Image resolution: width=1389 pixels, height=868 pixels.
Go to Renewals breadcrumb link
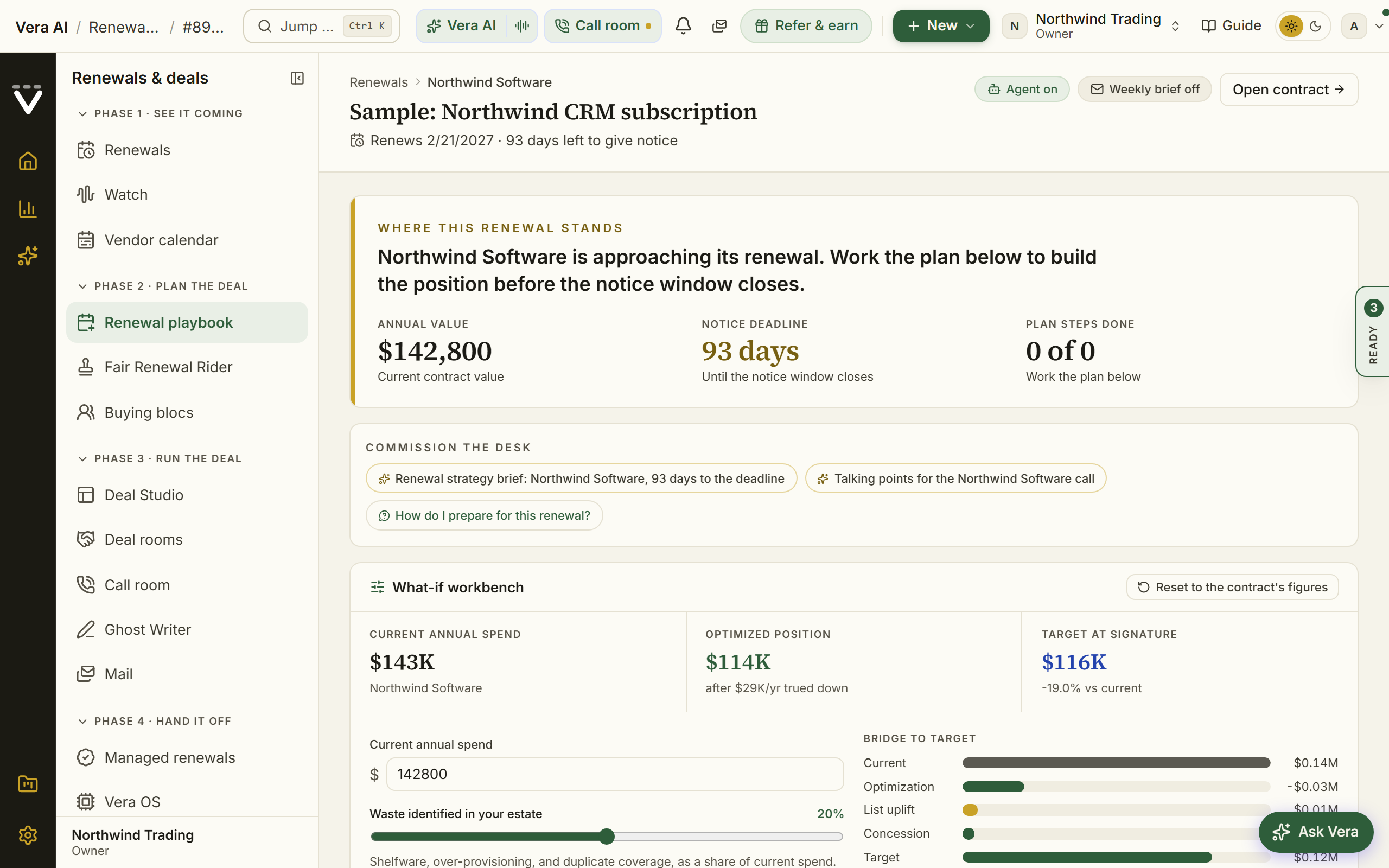(x=379, y=82)
